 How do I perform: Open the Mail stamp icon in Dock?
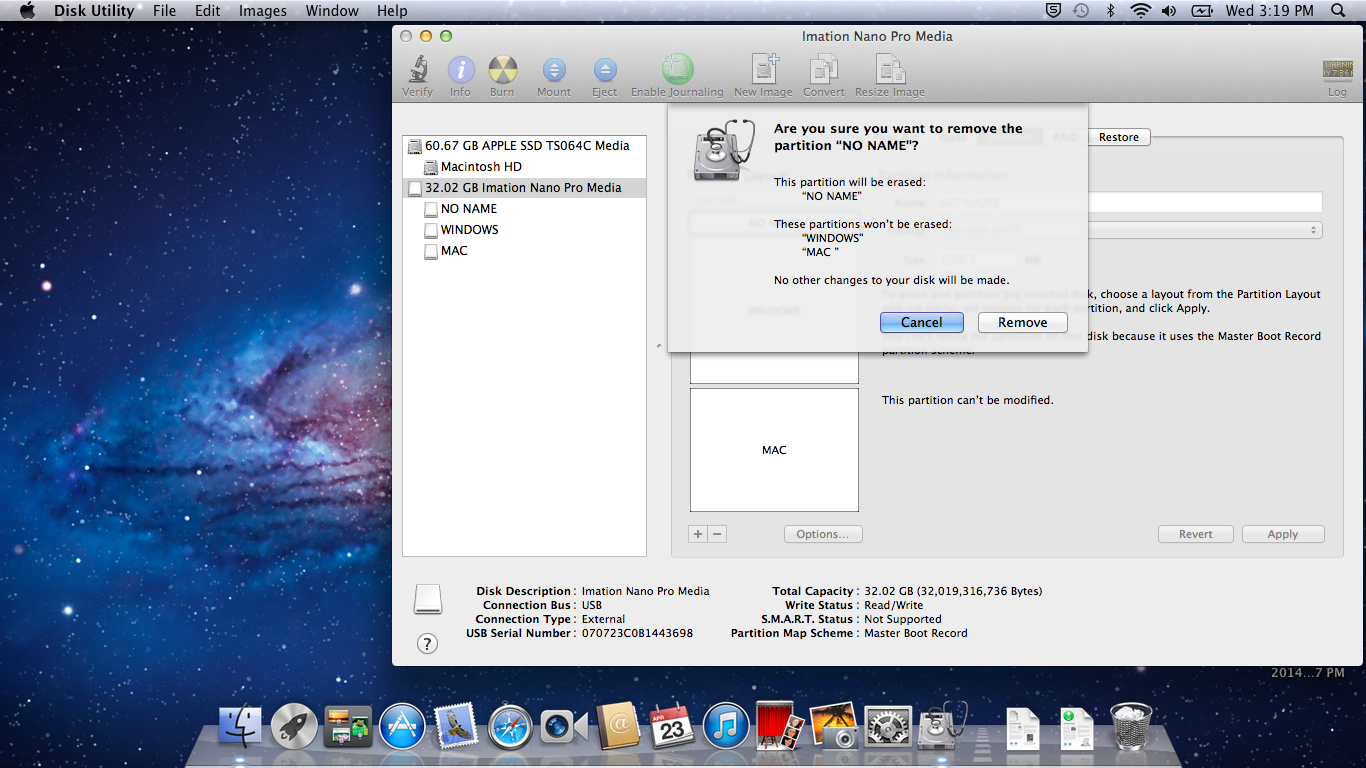click(x=456, y=727)
